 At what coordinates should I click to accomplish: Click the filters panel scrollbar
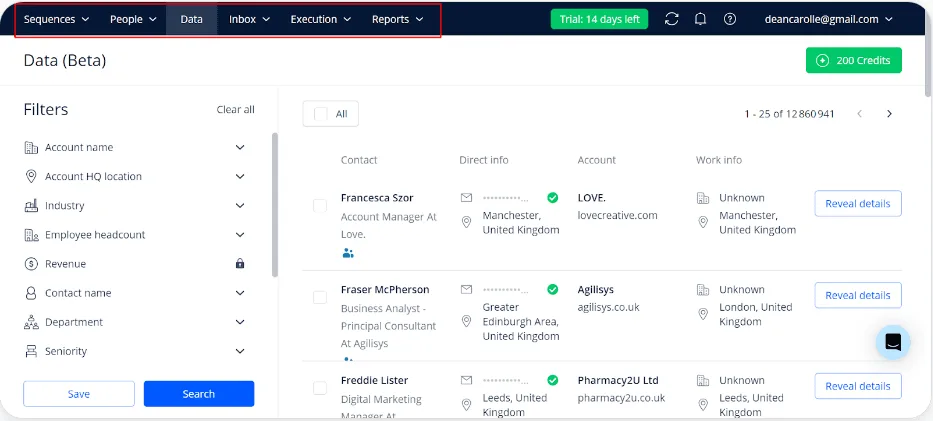click(x=275, y=205)
